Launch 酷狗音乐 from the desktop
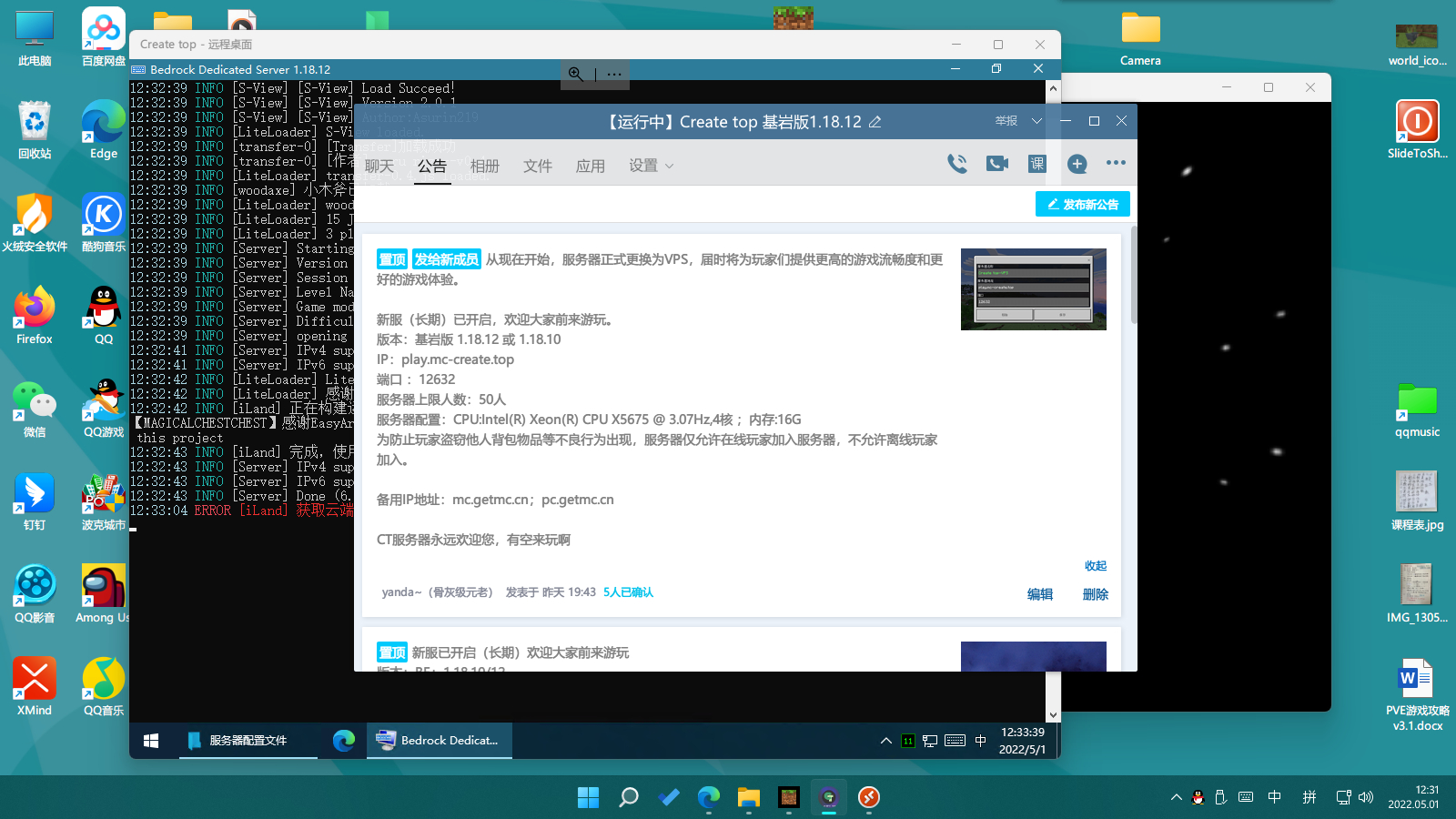Image resolution: width=1456 pixels, height=819 pixels. click(104, 223)
